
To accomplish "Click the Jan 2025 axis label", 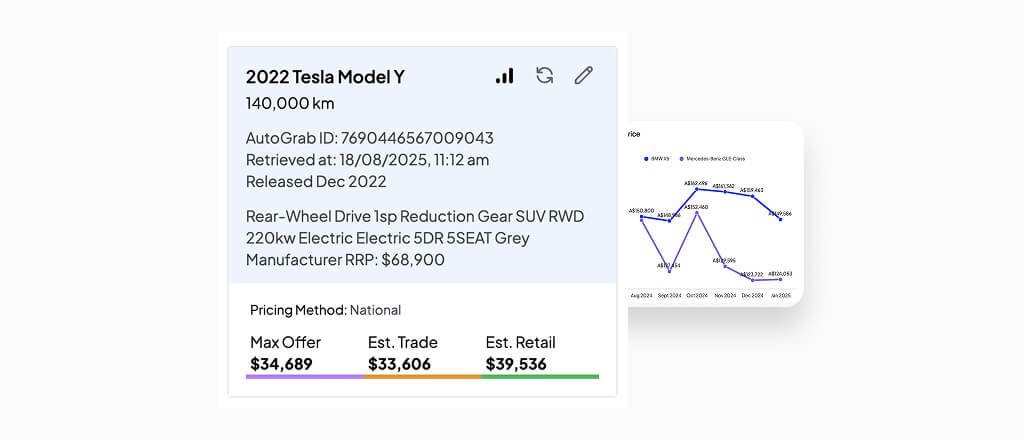I will pos(781,296).
